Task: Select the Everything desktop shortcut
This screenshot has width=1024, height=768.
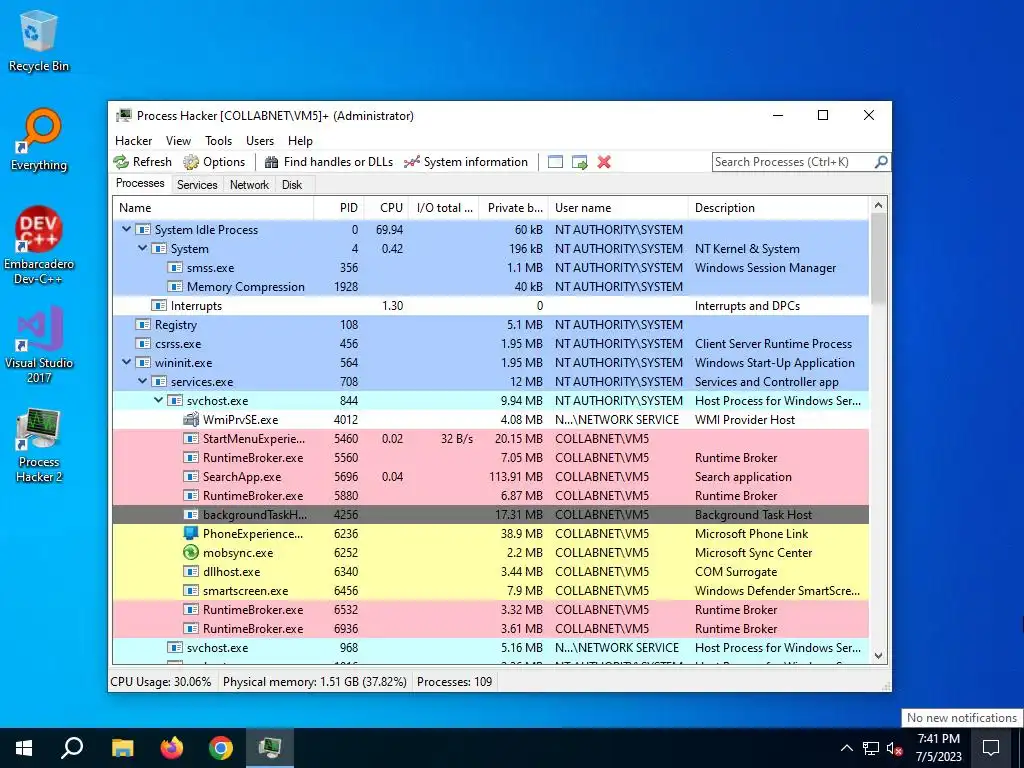Action: coord(39,140)
